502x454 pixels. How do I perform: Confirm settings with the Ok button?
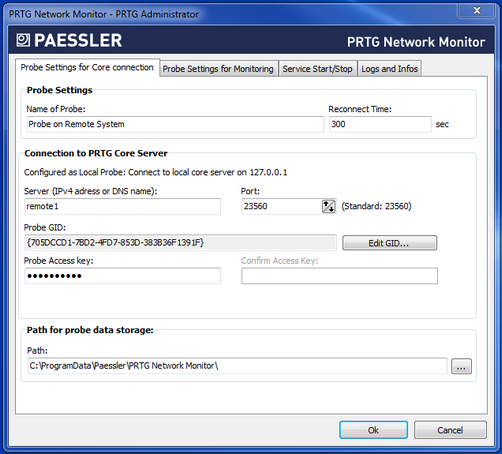click(373, 430)
